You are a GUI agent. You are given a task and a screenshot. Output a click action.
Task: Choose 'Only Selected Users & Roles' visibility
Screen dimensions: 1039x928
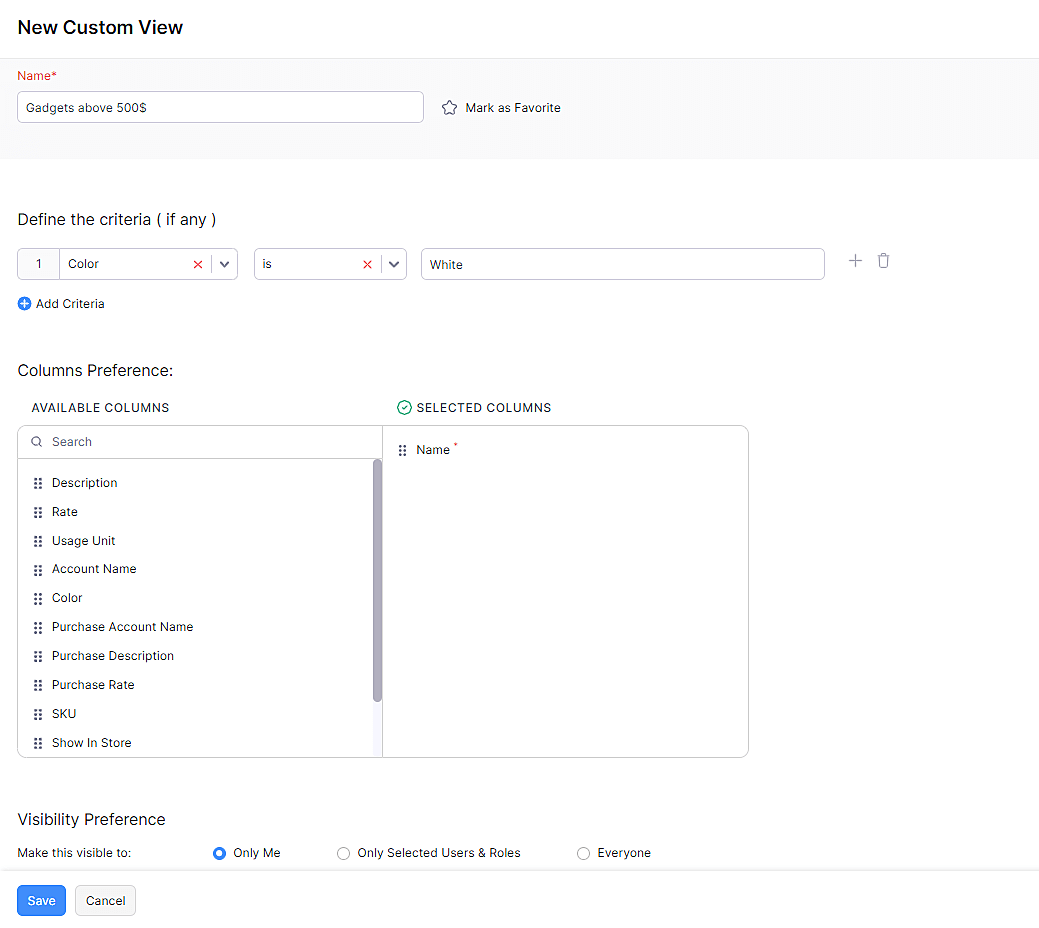(x=343, y=853)
